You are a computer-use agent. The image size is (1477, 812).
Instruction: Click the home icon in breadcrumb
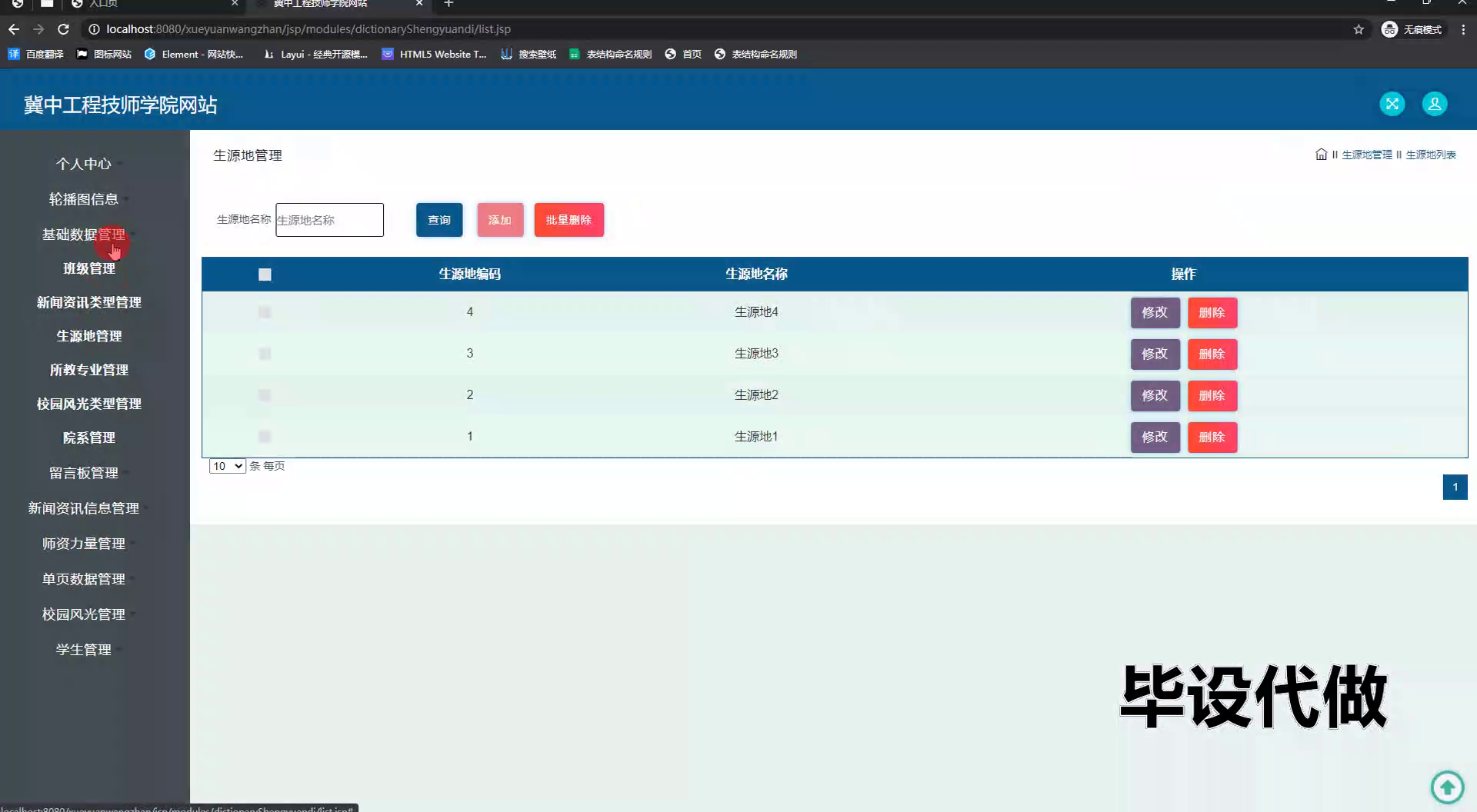coord(1321,155)
